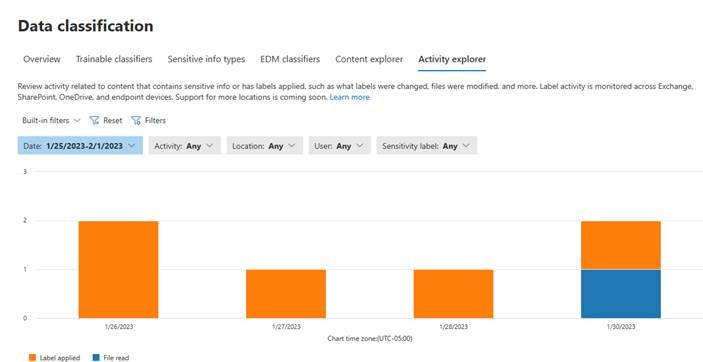Click the 1/27/2023 axis label

click(x=286, y=327)
